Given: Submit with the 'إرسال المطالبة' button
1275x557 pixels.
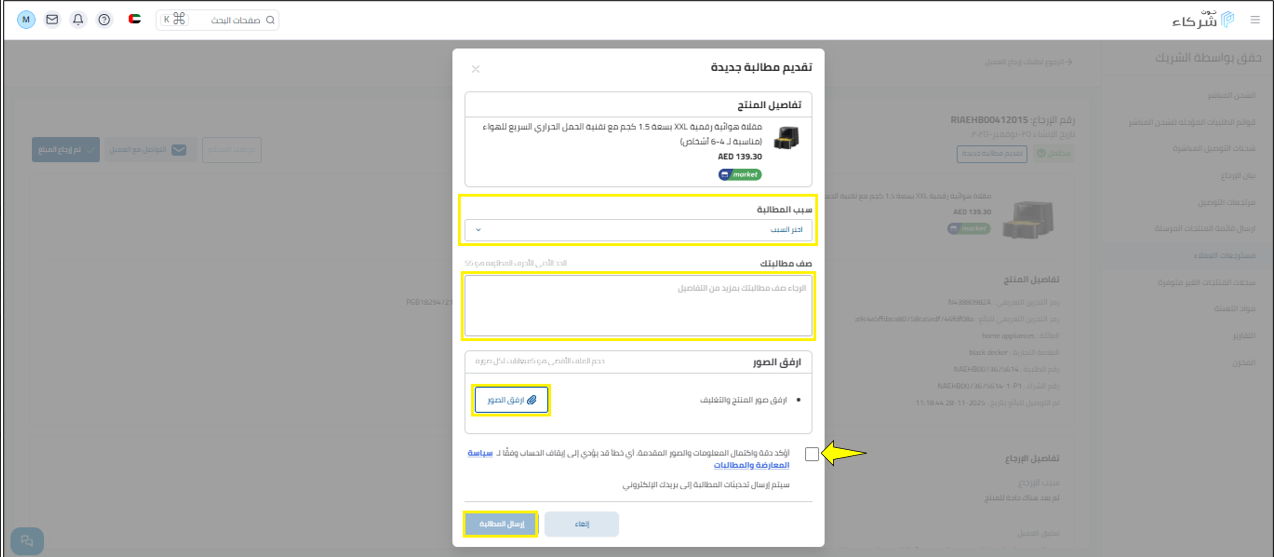Looking at the screenshot, I should (x=501, y=524).
